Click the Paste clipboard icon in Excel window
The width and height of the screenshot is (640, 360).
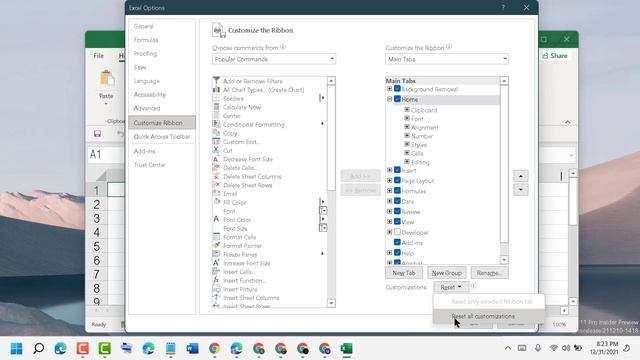point(107,78)
